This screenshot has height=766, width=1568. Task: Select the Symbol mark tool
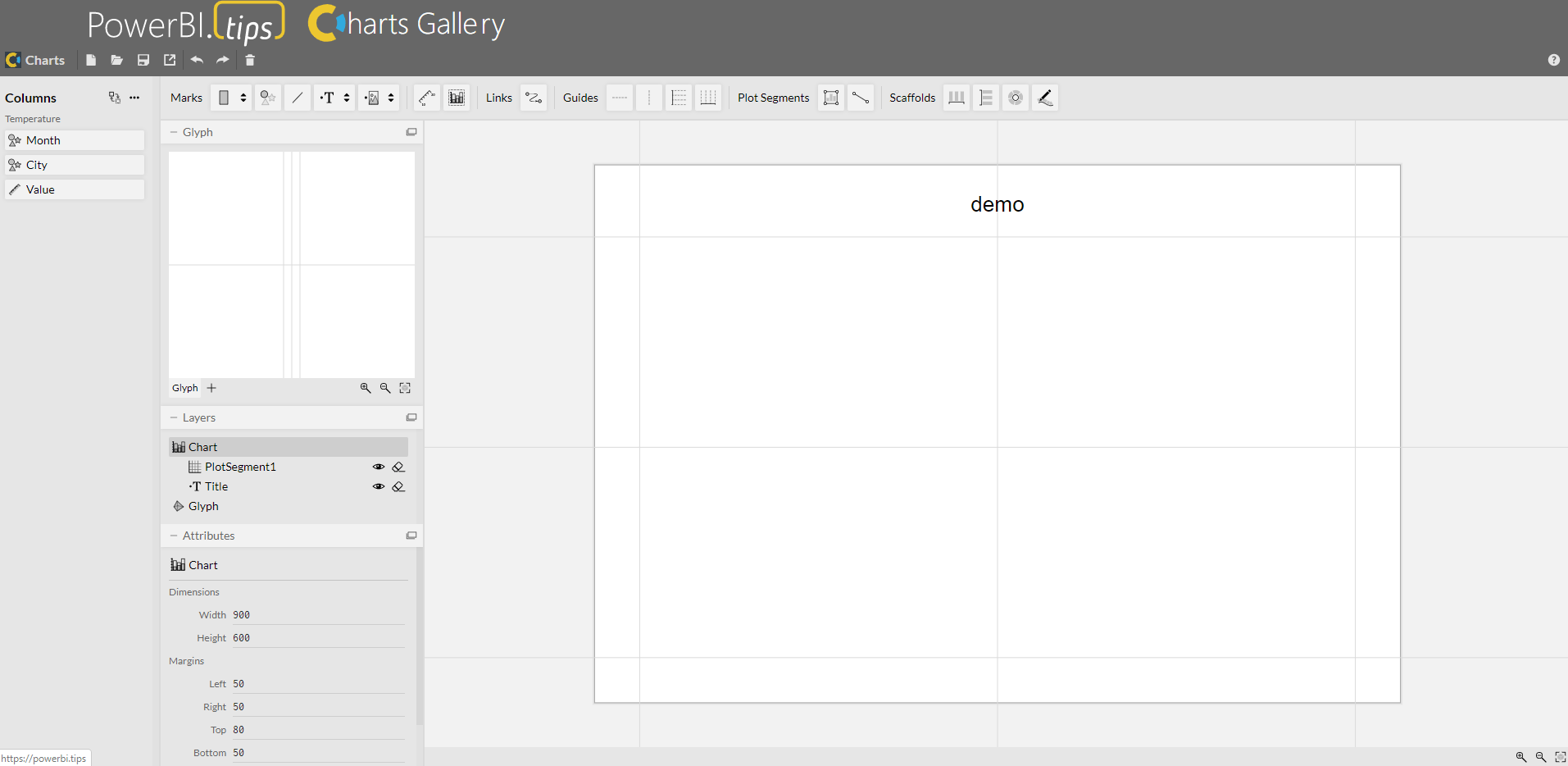pos(267,98)
